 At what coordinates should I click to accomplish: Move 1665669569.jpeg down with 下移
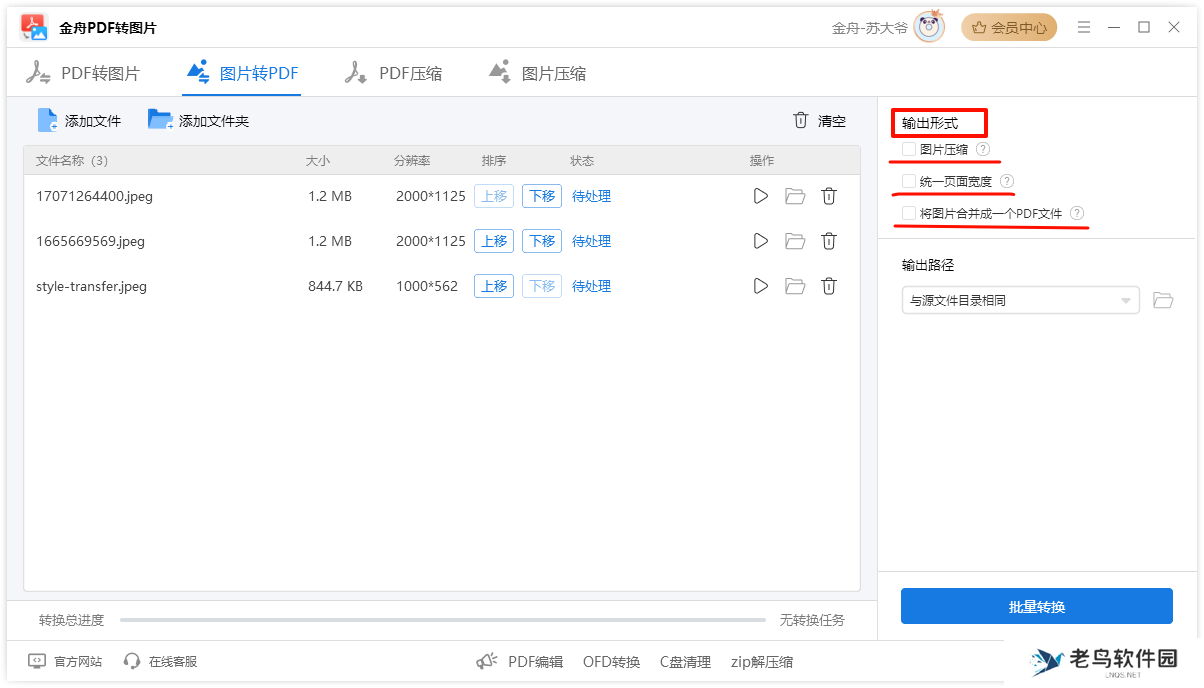pyautogui.click(x=542, y=241)
